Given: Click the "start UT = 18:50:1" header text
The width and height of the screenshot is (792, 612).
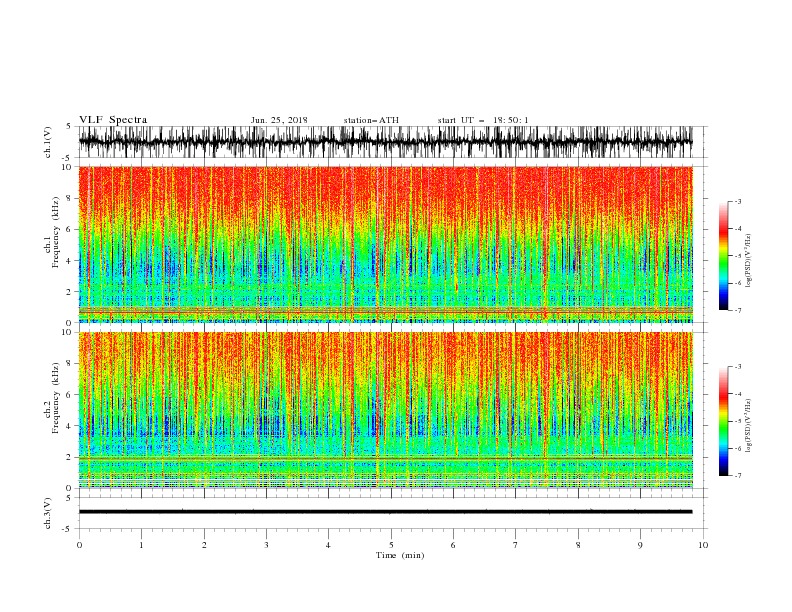Looking at the screenshot, I should 483,120.
